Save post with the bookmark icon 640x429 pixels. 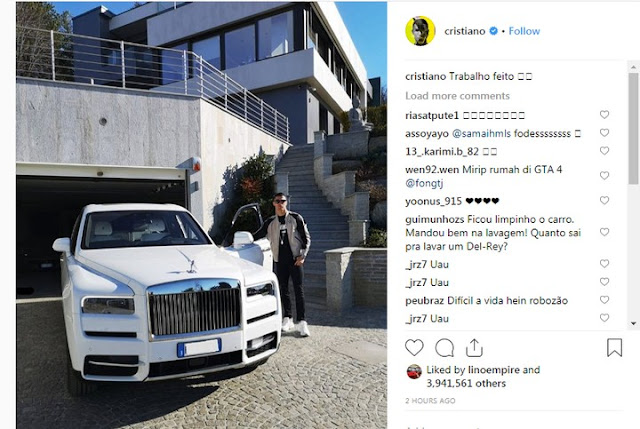[614, 347]
